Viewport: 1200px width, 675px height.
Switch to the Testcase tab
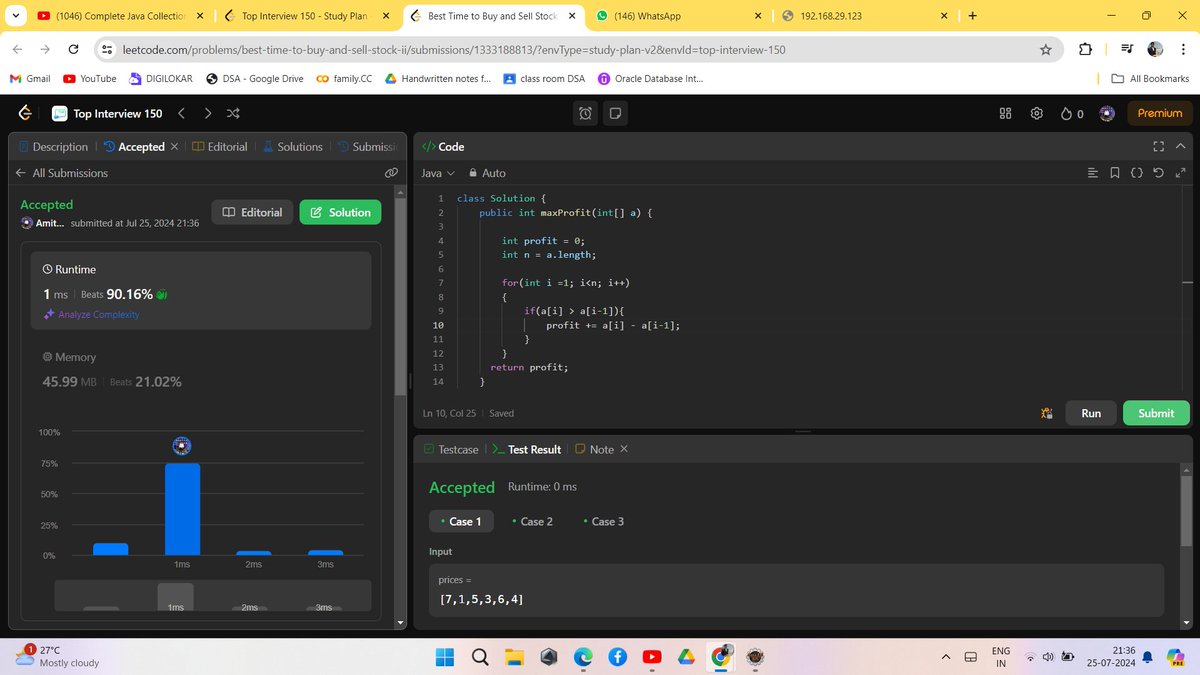click(x=451, y=450)
